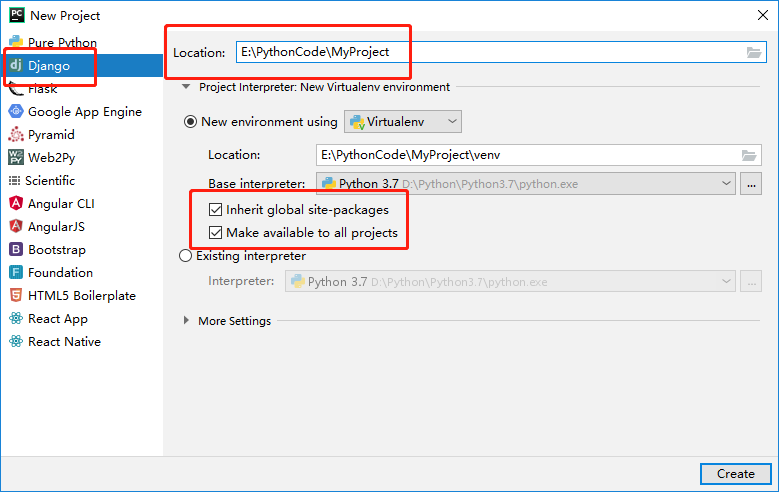Close the New Project dialog
Screen dimensions: 779x492
pyautogui.click(x=763, y=15)
